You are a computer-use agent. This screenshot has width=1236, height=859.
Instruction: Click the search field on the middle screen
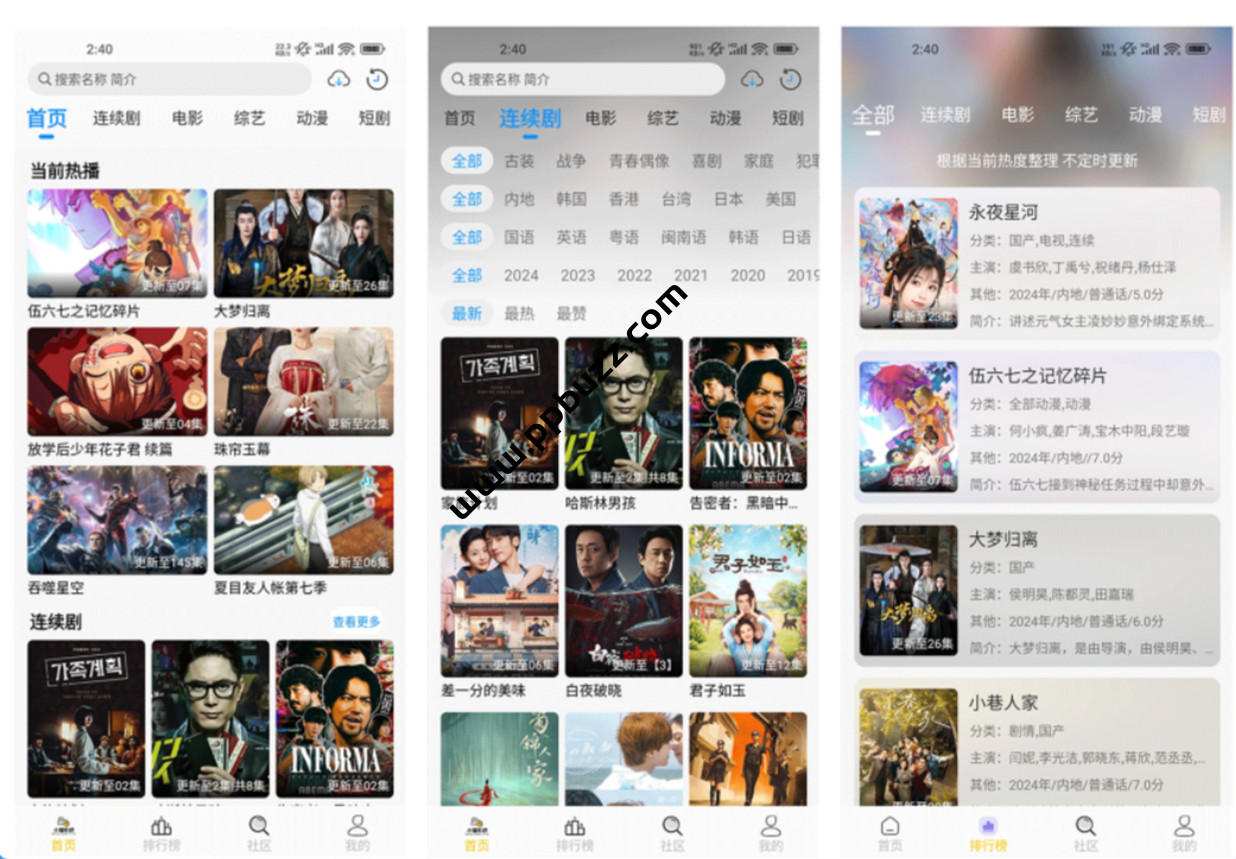tap(583, 79)
